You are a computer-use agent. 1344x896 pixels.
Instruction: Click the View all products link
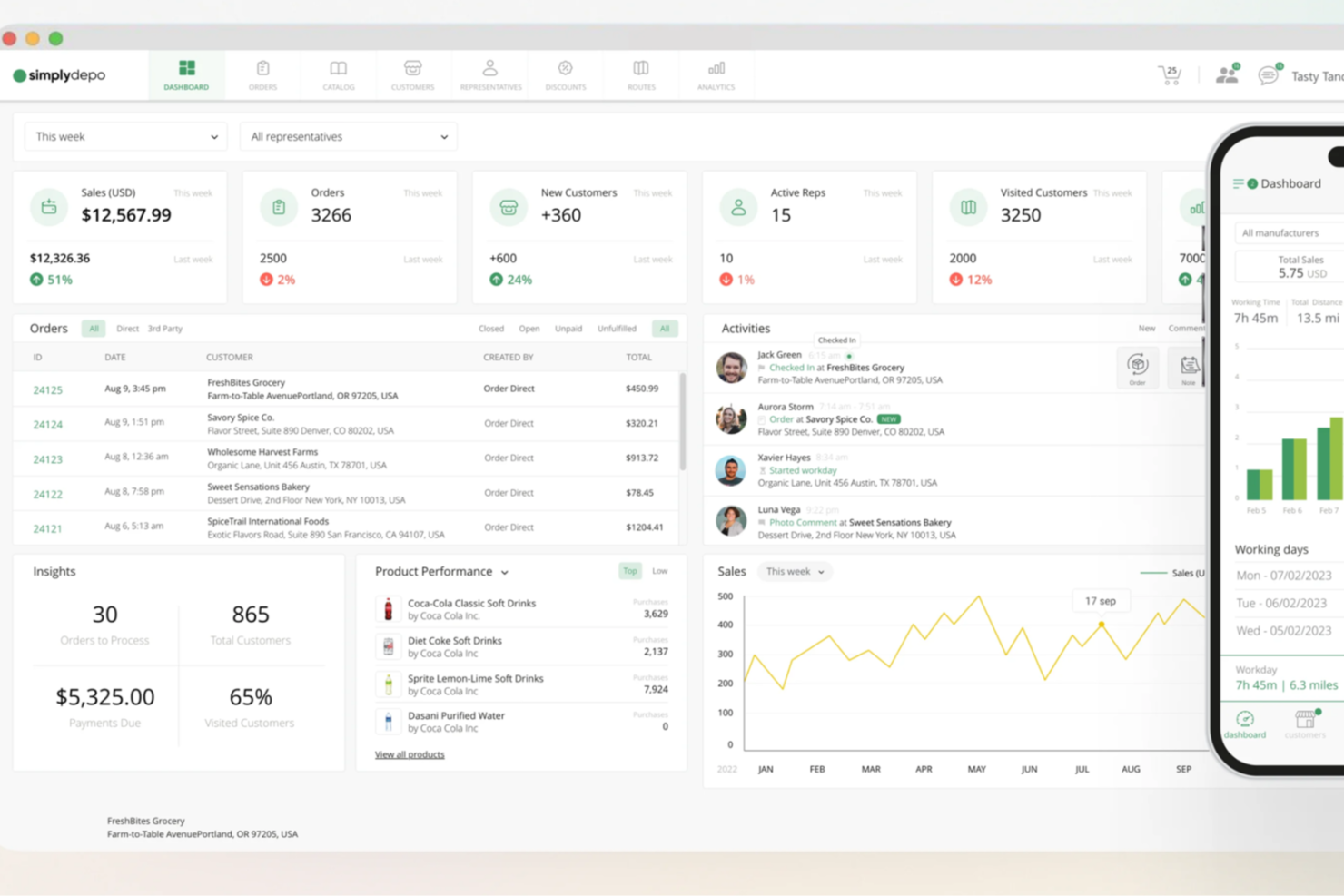(x=410, y=754)
